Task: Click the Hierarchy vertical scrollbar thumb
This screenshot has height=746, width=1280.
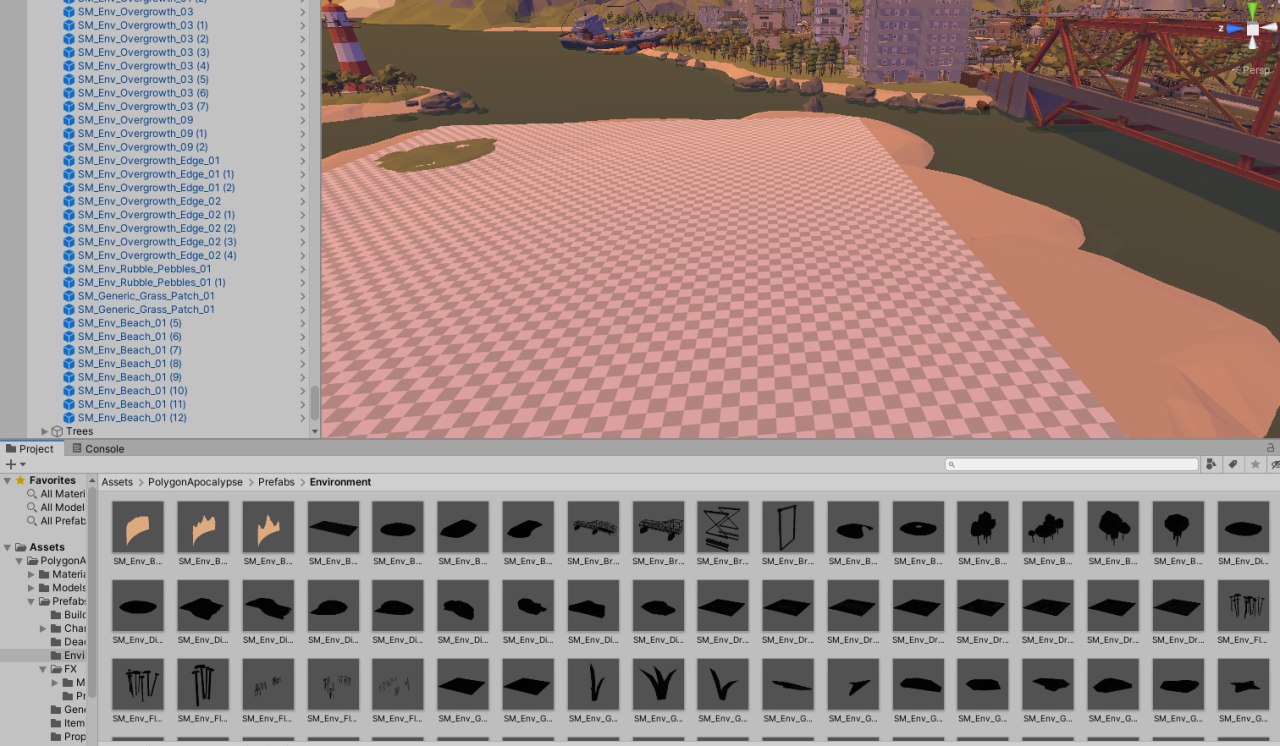Action: (x=315, y=404)
